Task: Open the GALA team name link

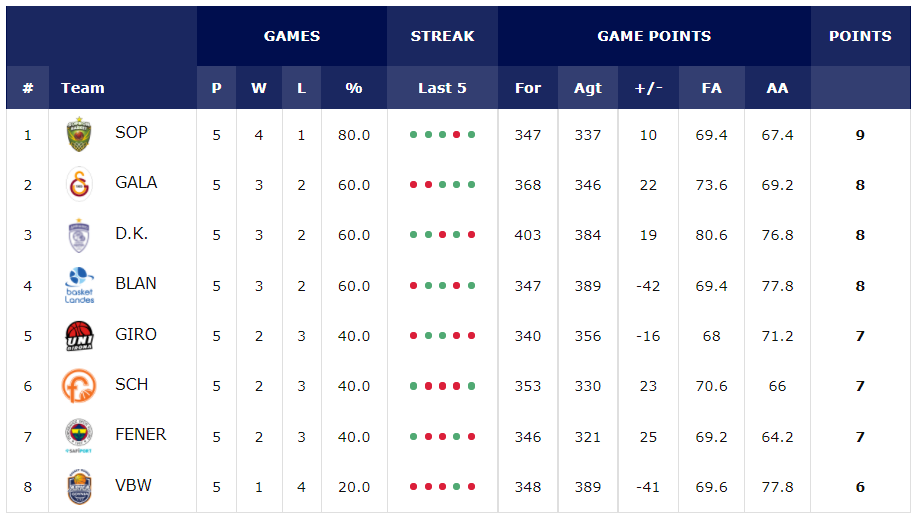Action: [x=136, y=183]
